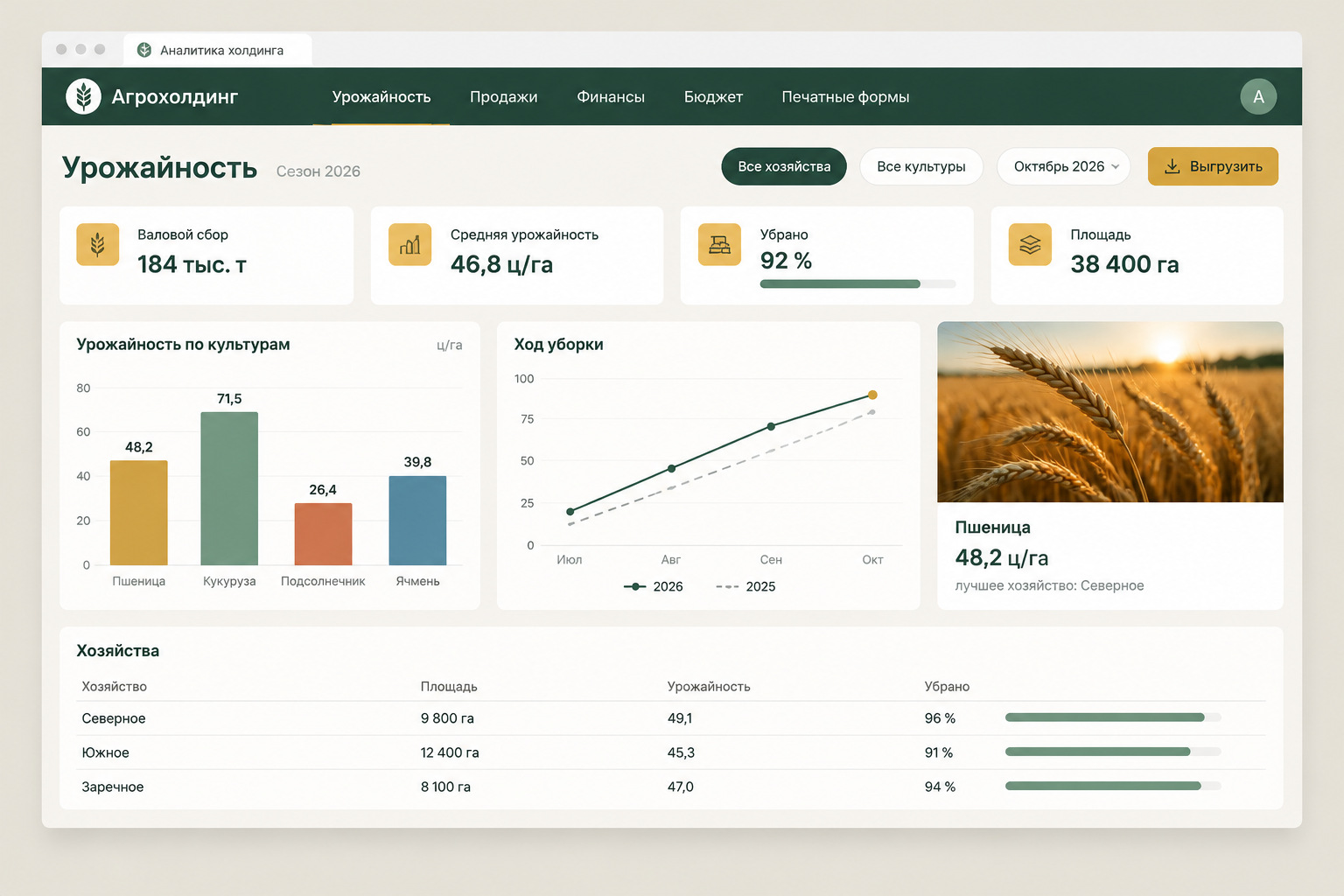Viewport: 1344px width, 896px height.
Task: Click the wheat field photo thumbnail
Action: click(1110, 411)
